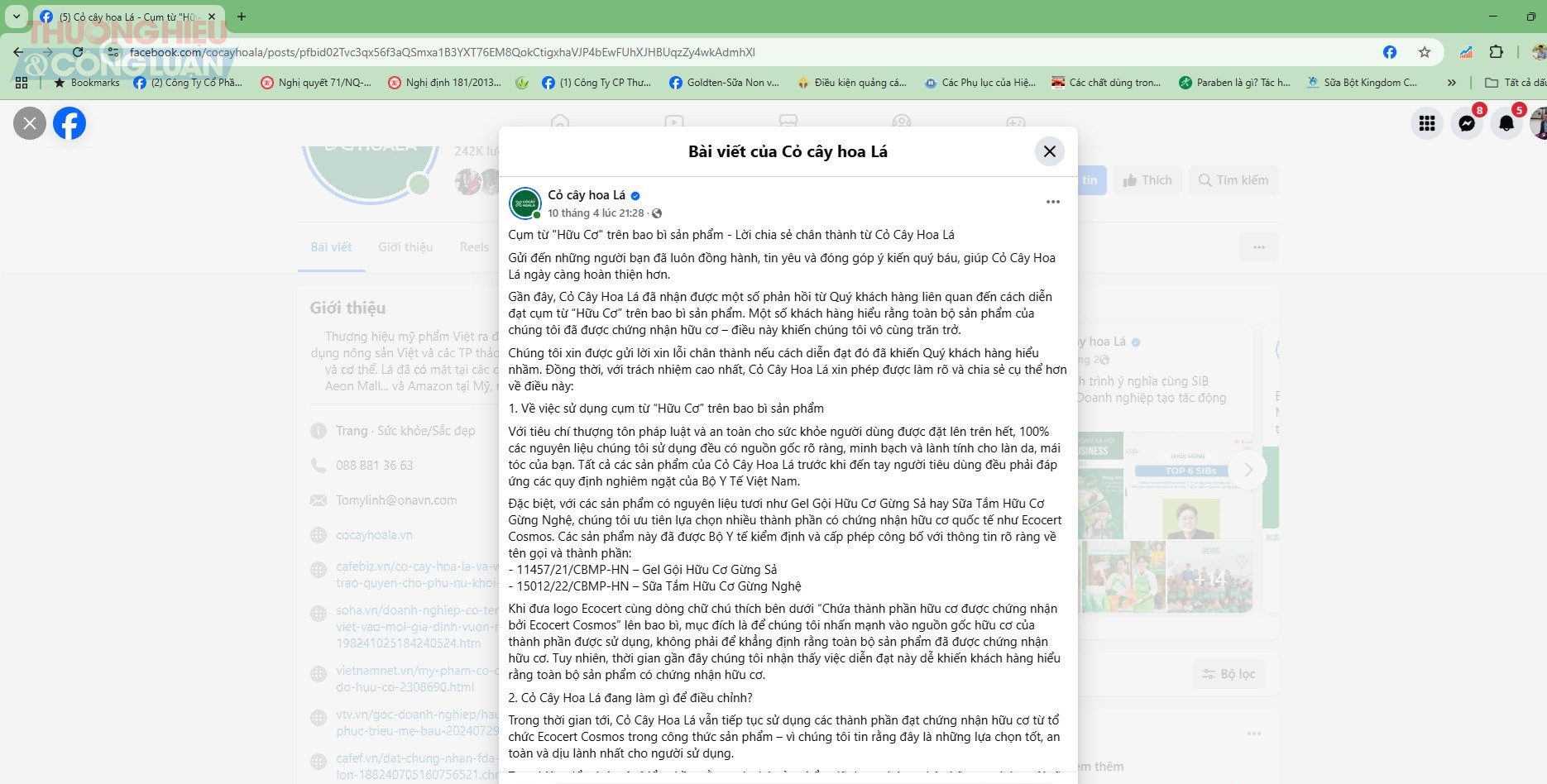Open the Facebook apps grid menu
The image size is (1547, 784).
click(x=1427, y=123)
